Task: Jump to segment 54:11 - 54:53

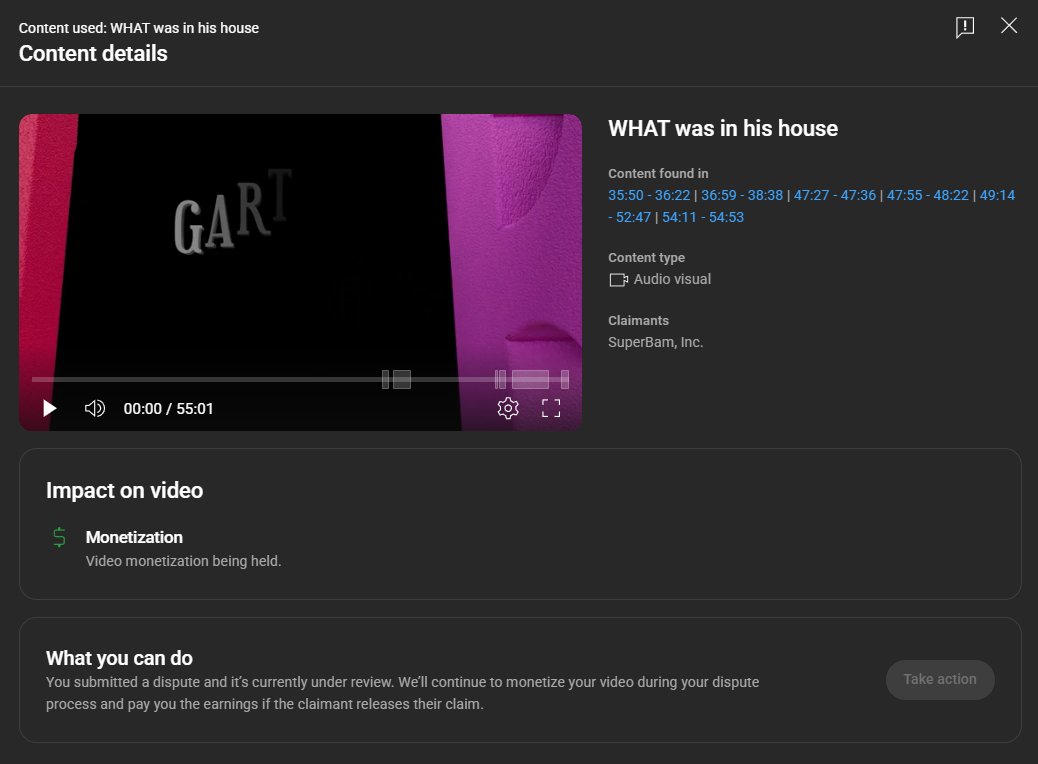Action: pos(703,217)
